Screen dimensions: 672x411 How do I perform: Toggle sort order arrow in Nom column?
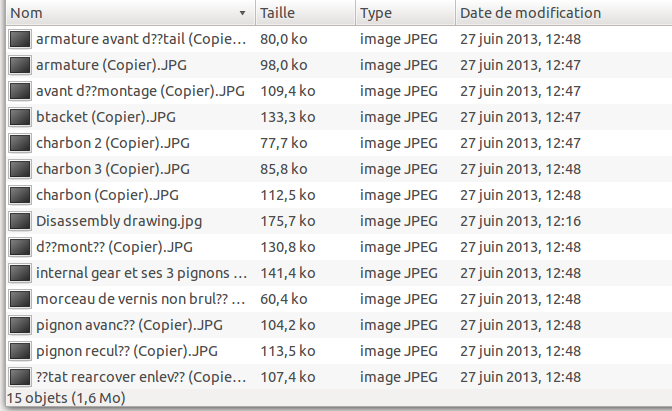(242, 13)
